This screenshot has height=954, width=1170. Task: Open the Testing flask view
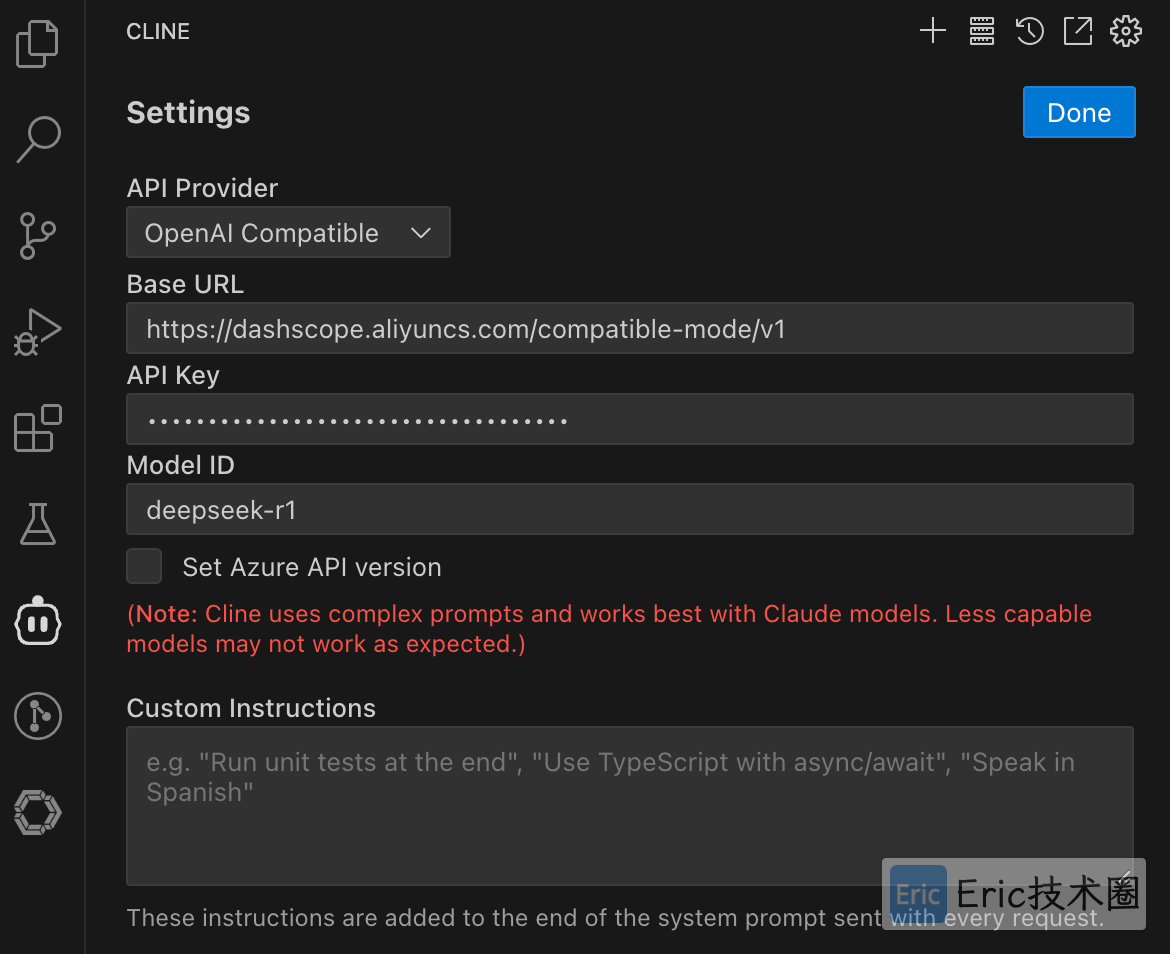[37, 524]
